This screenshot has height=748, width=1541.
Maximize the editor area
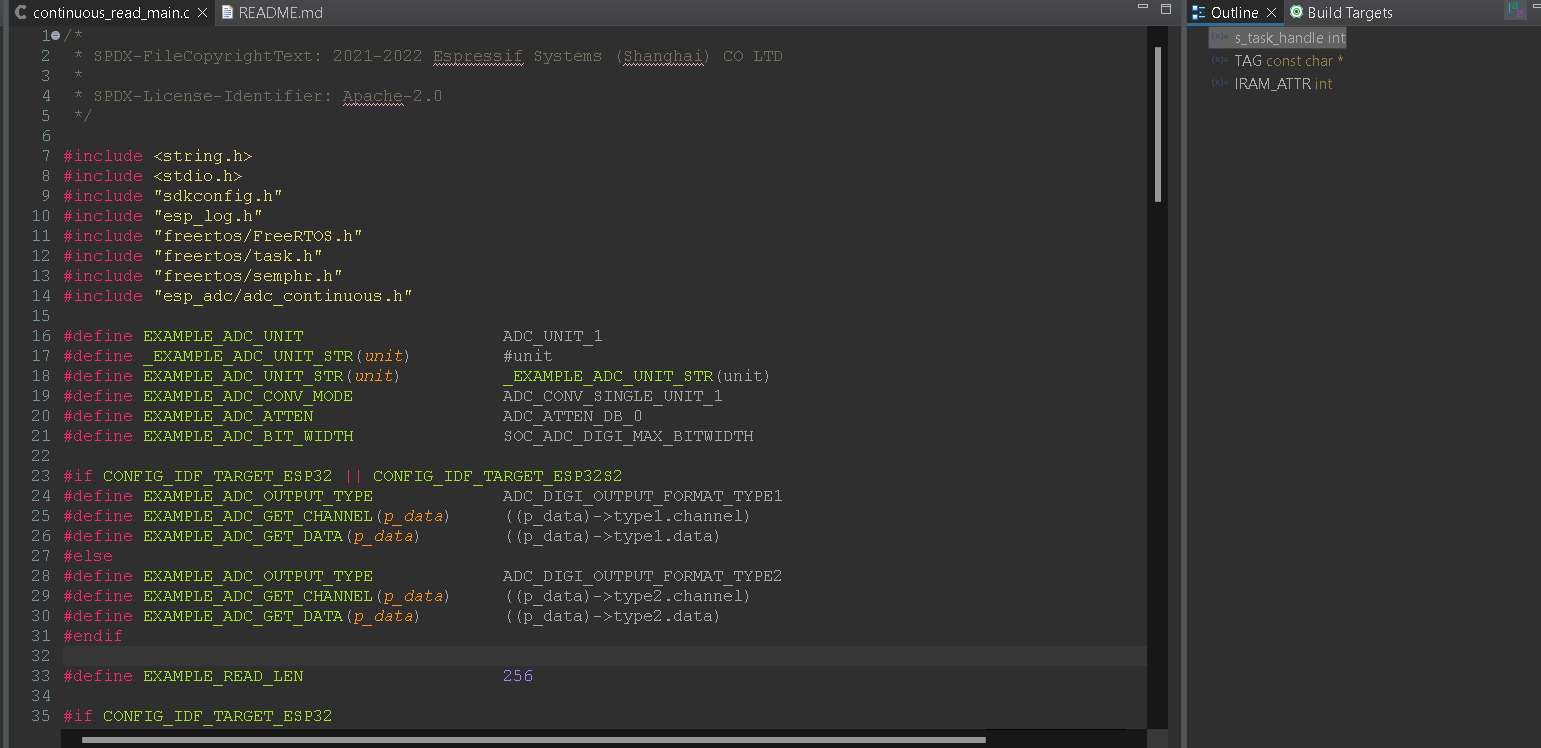click(x=1165, y=8)
